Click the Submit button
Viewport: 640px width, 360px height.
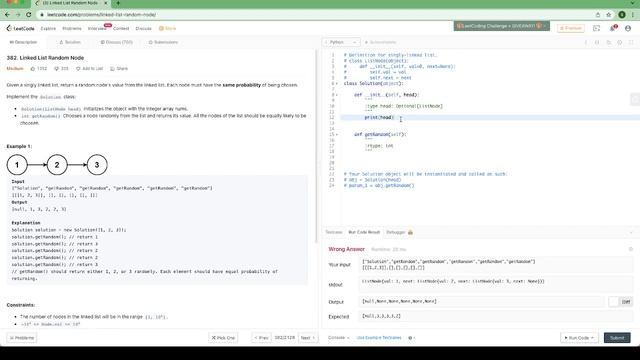(x=617, y=338)
